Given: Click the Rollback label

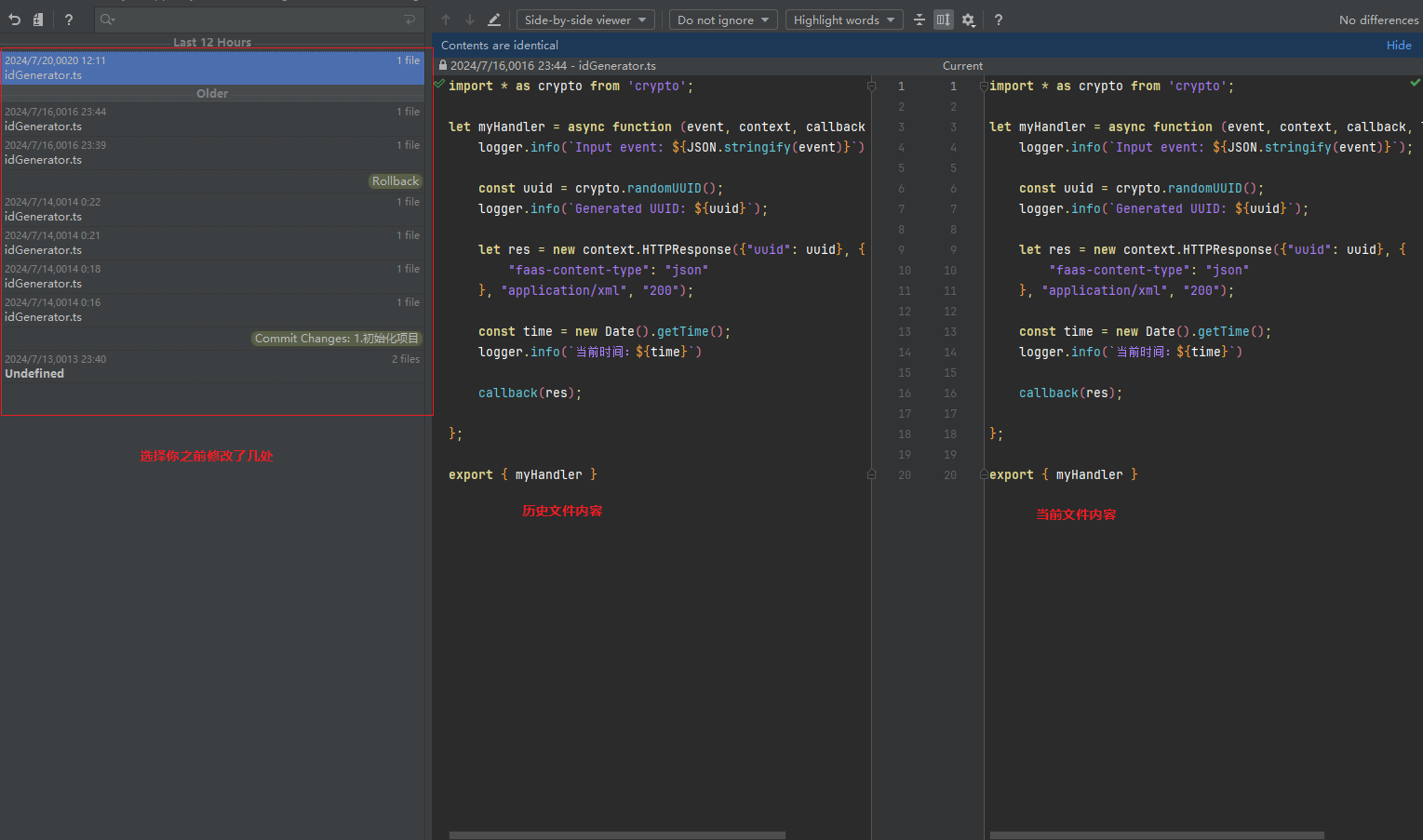Looking at the screenshot, I should (396, 181).
